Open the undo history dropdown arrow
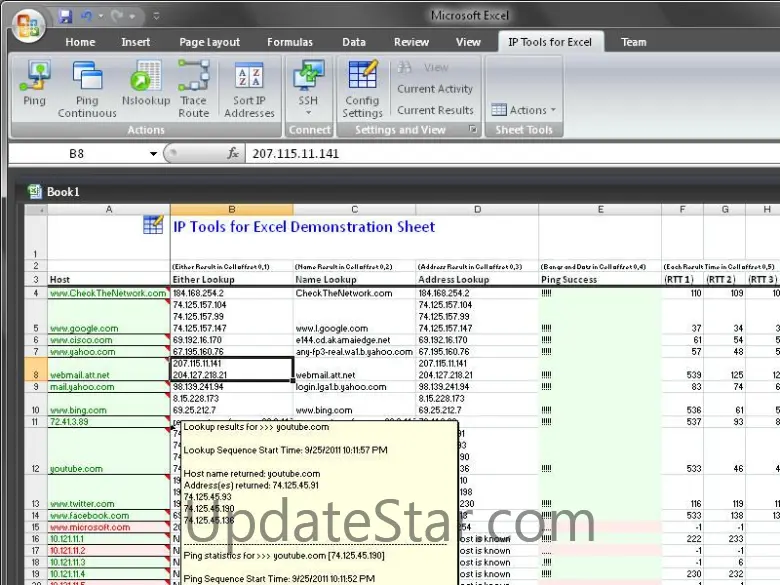 (100, 16)
